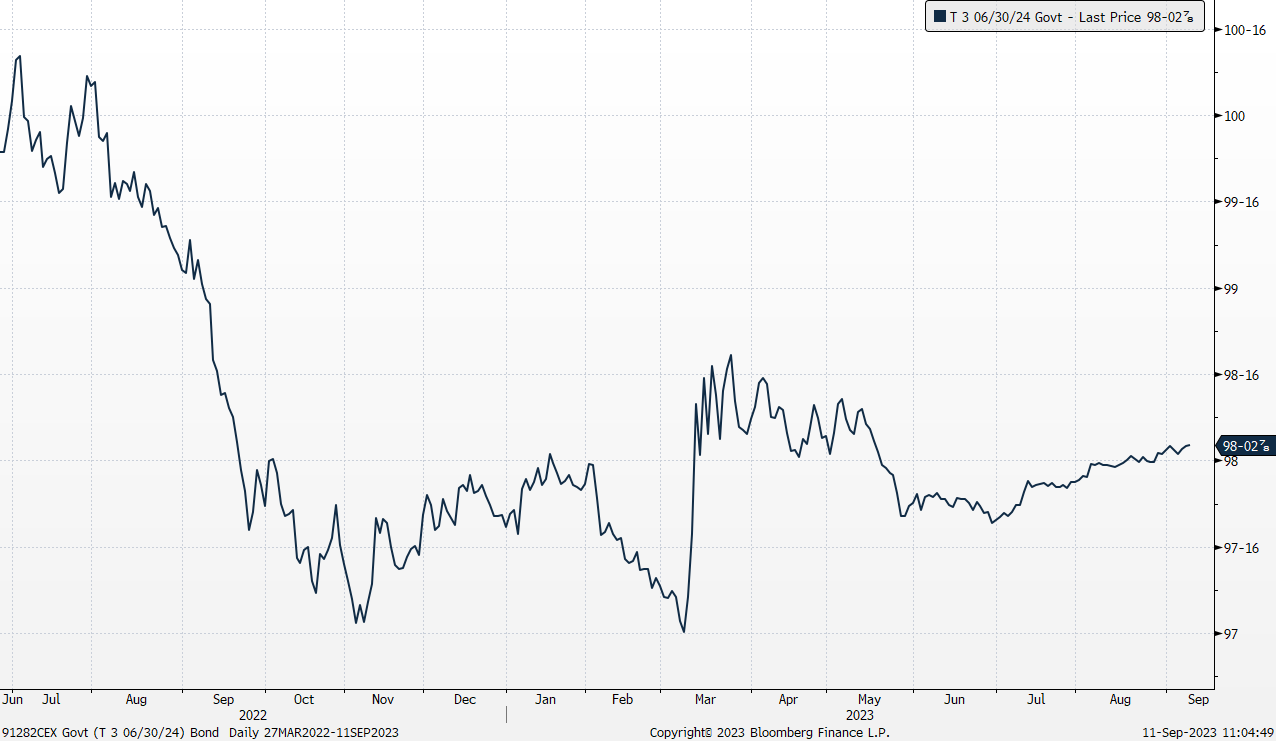Select the 99-16 price axis label

pos(1241,202)
